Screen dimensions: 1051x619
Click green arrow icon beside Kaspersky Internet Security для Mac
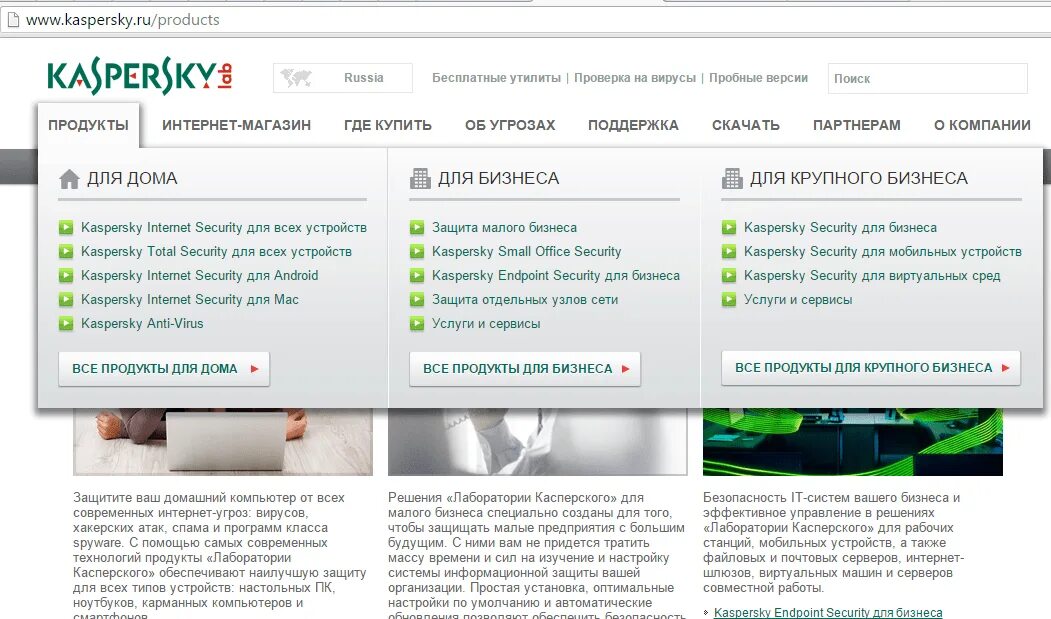[66, 300]
